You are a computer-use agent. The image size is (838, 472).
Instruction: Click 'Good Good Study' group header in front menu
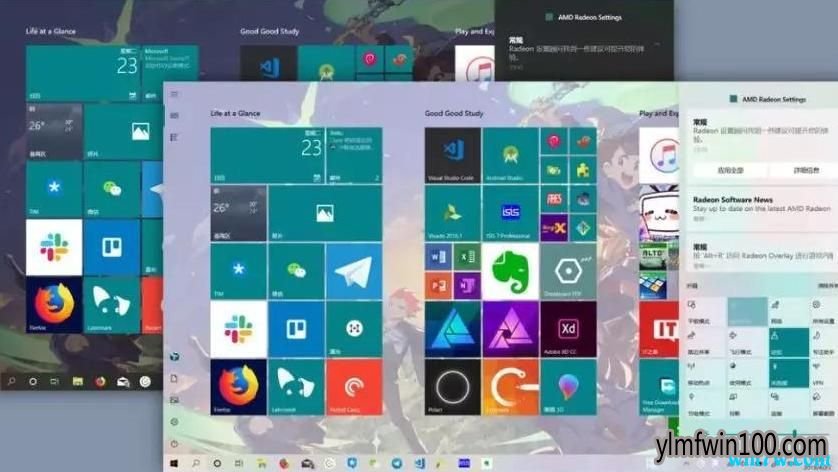click(x=454, y=113)
